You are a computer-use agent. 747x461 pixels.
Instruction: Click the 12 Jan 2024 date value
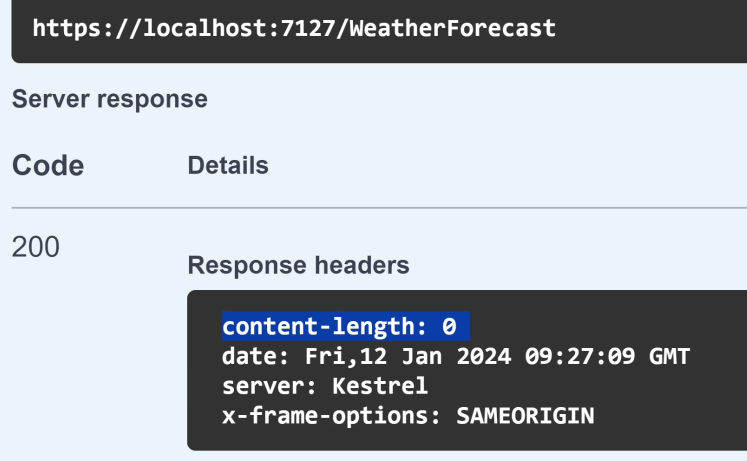tap(435, 356)
